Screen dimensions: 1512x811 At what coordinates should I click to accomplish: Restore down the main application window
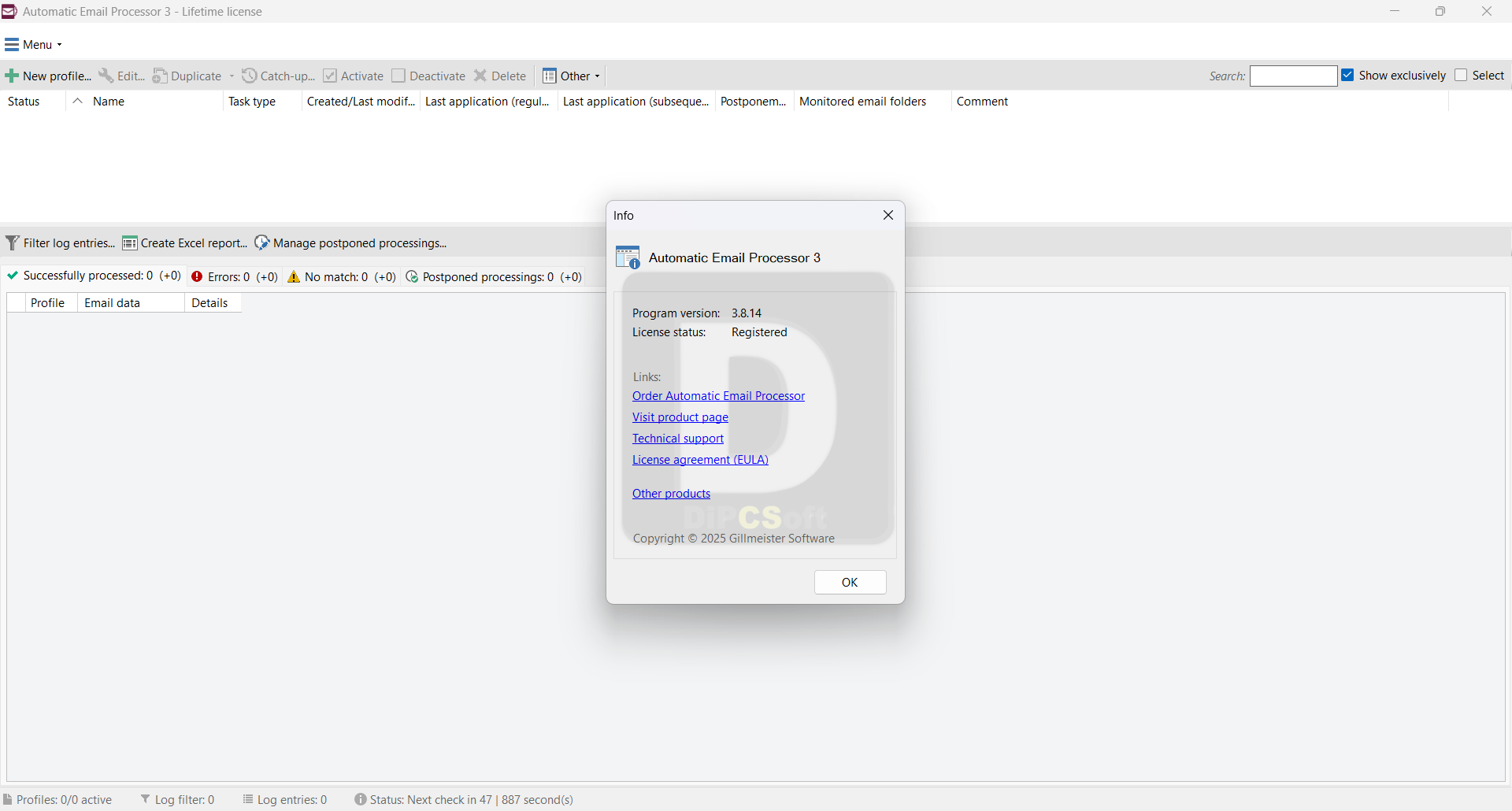pyautogui.click(x=1440, y=11)
